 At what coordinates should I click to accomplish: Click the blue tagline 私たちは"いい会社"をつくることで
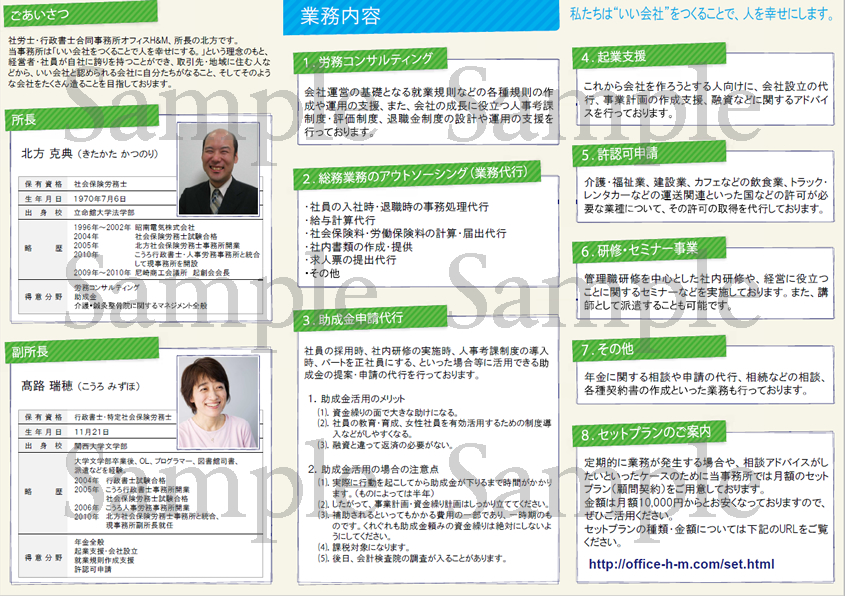coord(701,13)
